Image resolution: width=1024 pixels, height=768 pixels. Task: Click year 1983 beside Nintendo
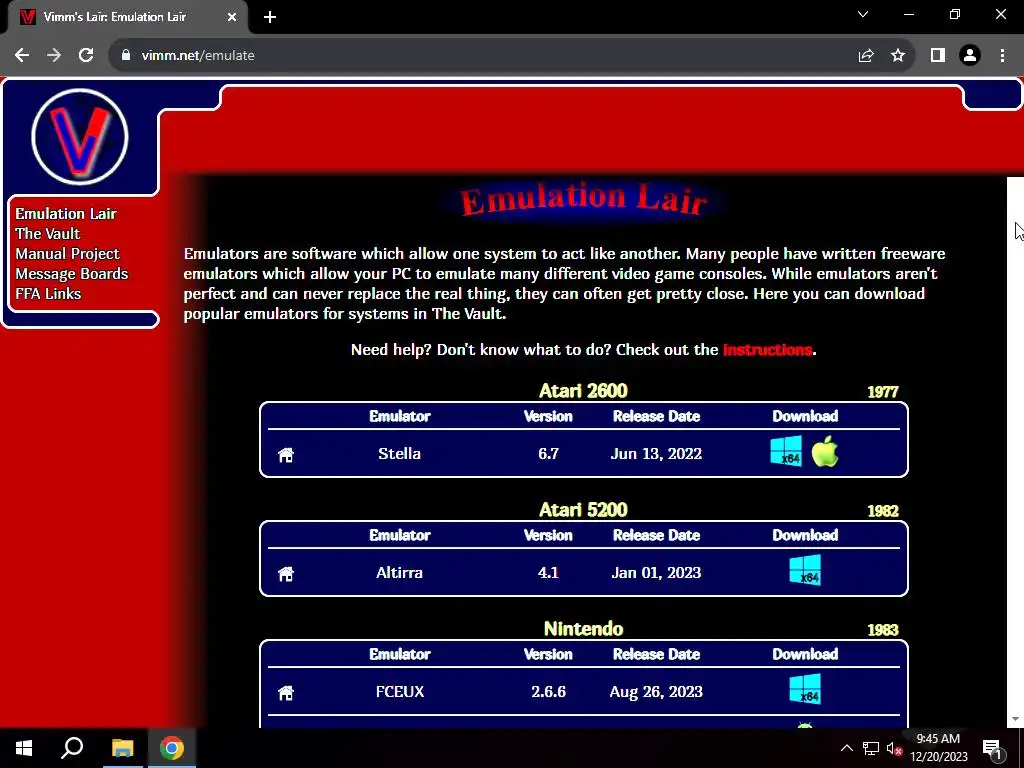(x=883, y=630)
